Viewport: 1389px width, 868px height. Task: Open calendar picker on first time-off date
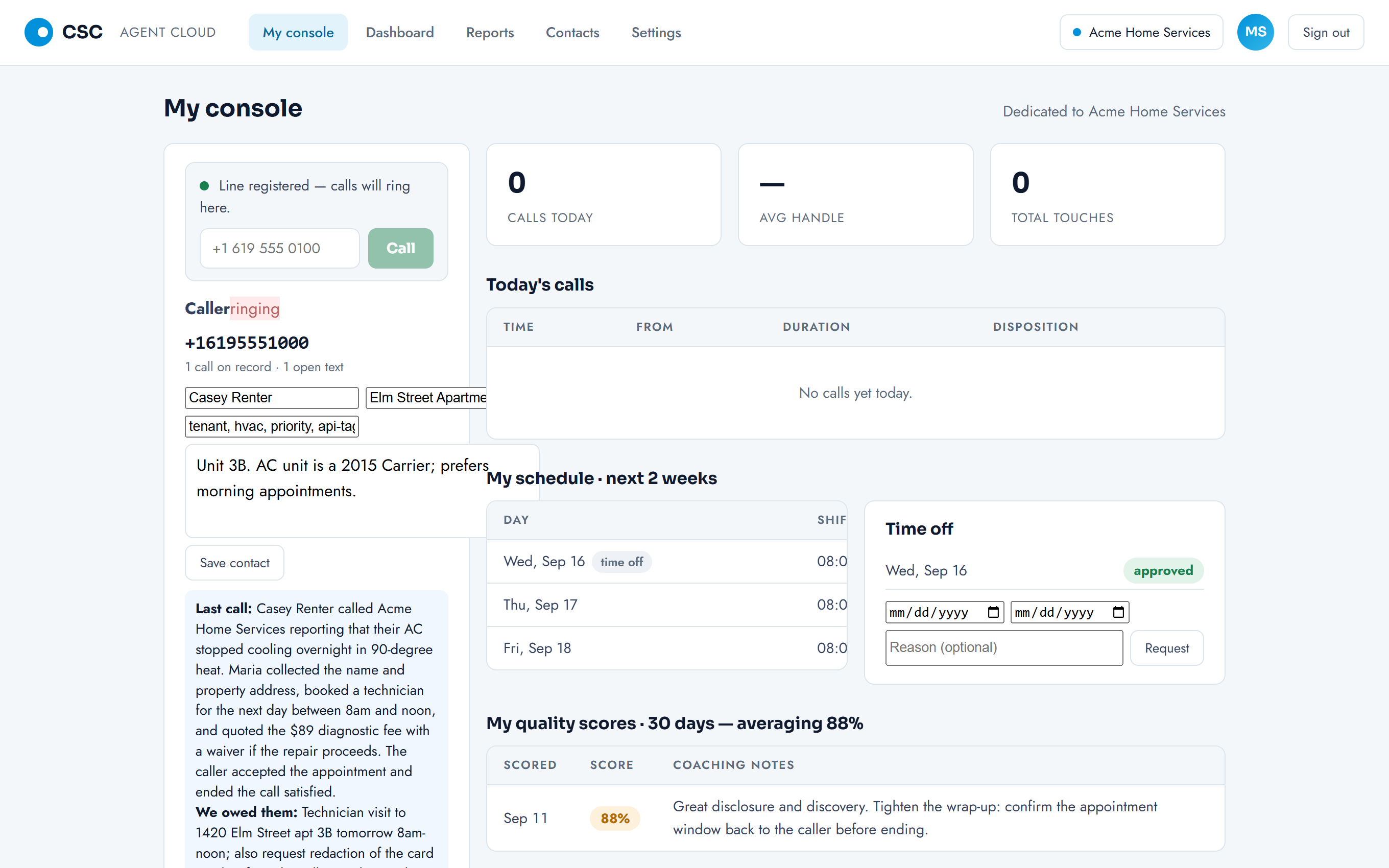pyautogui.click(x=993, y=612)
